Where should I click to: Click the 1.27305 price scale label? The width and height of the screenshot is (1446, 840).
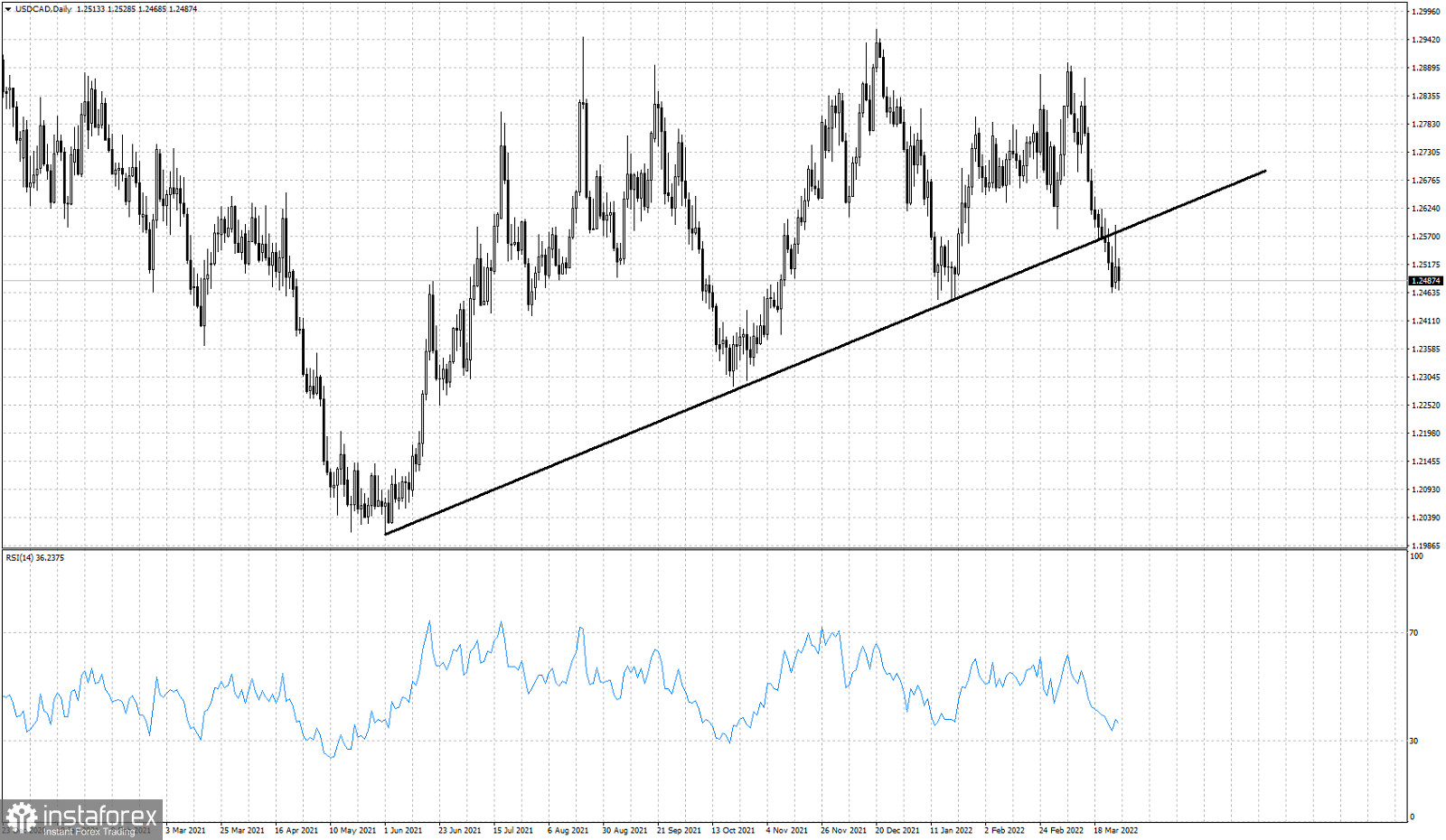[1426, 152]
